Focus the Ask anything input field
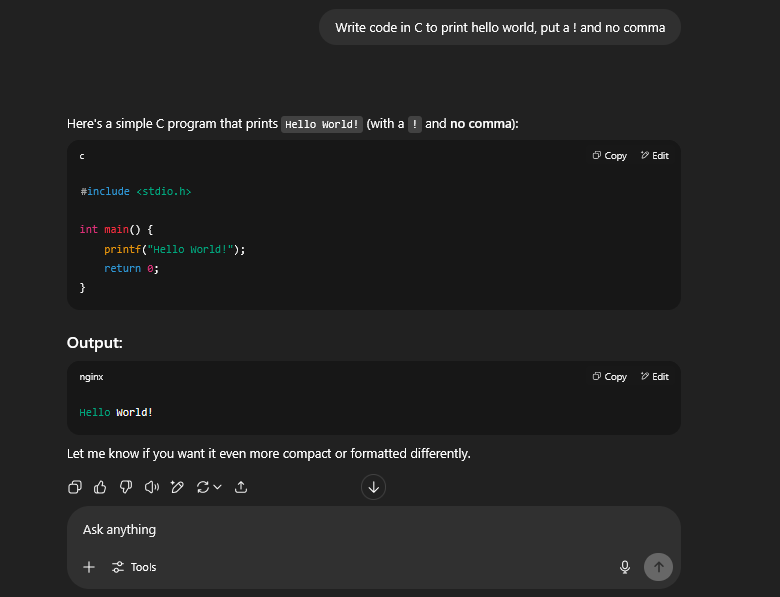The width and height of the screenshot is (780, 597). [374, 530]
